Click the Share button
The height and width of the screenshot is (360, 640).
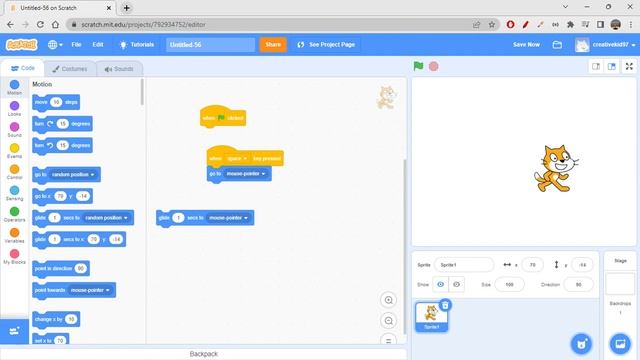pos(273,44)
